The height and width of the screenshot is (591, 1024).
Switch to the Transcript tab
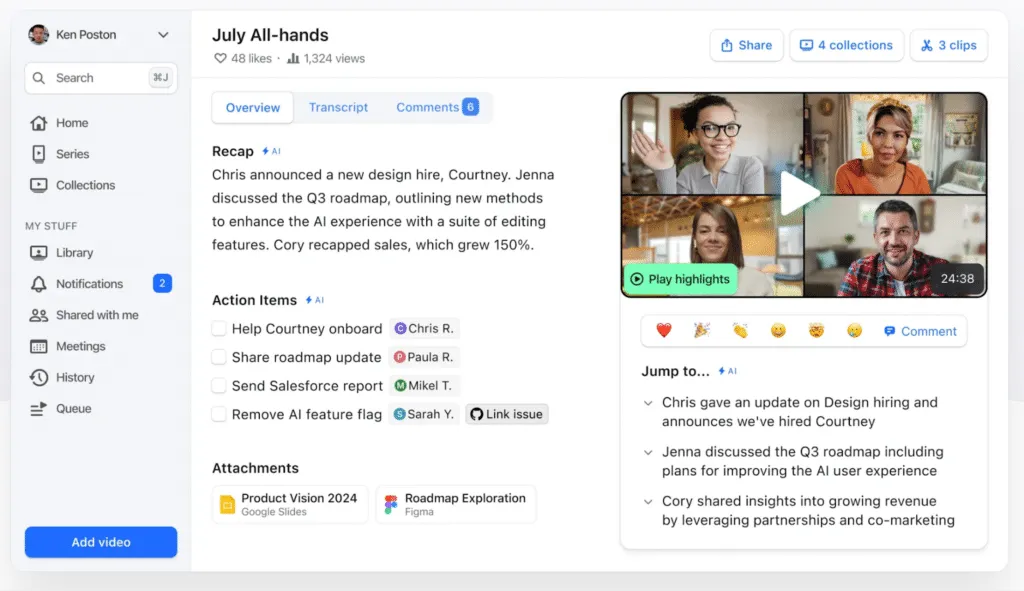[338, 106]
